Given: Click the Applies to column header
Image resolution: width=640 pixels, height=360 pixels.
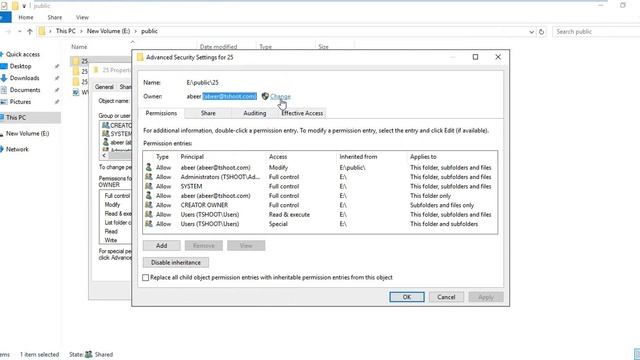Looking at the screenshot, I should click(423, 157).
